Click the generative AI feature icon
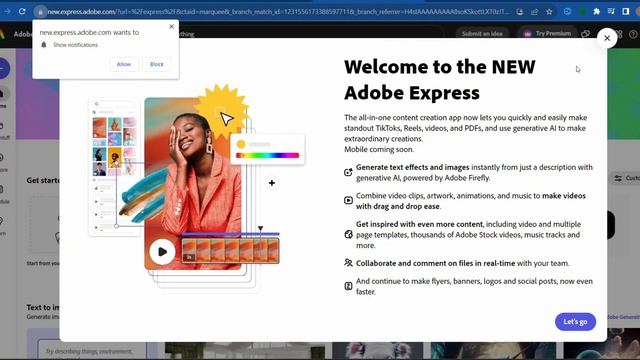 (348, 172)
